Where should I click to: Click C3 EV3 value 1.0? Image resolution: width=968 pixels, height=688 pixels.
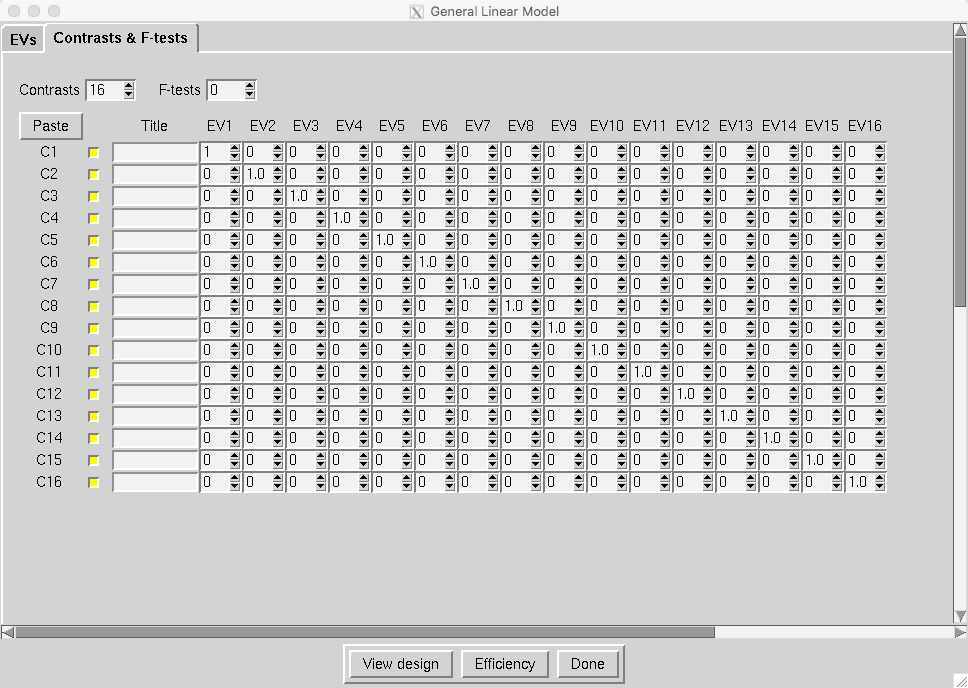[x=301, y=196]
